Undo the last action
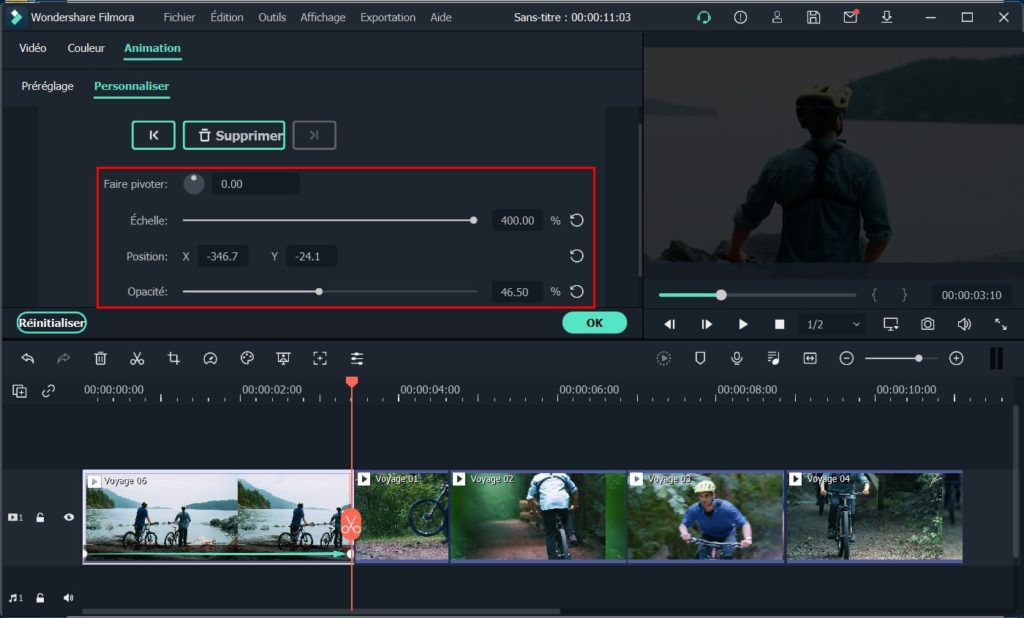 click(x=27, y=358)
